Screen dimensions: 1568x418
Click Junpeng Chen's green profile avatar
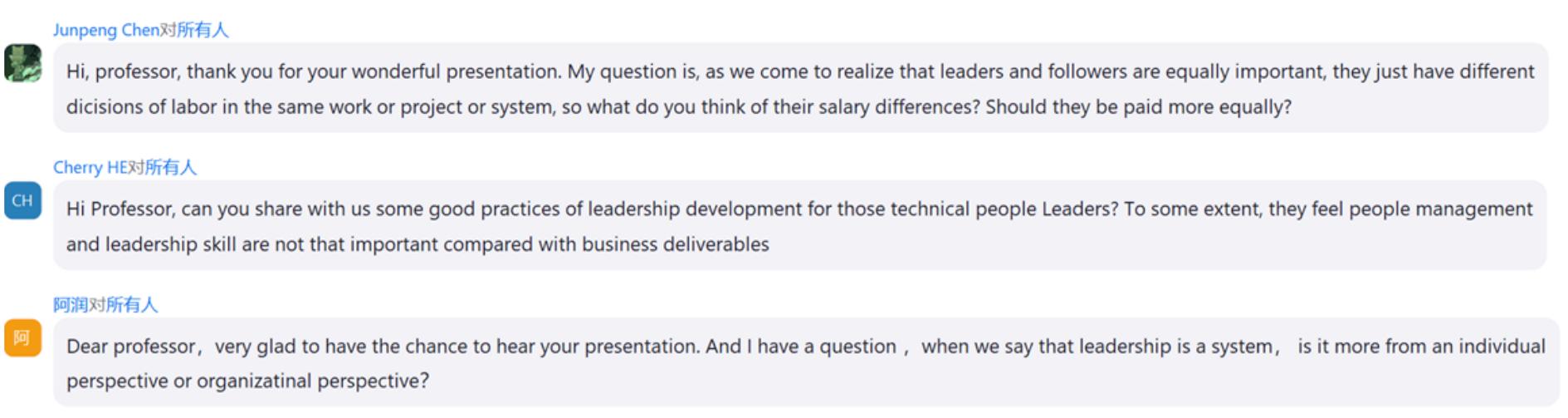(x=22, y=63)
